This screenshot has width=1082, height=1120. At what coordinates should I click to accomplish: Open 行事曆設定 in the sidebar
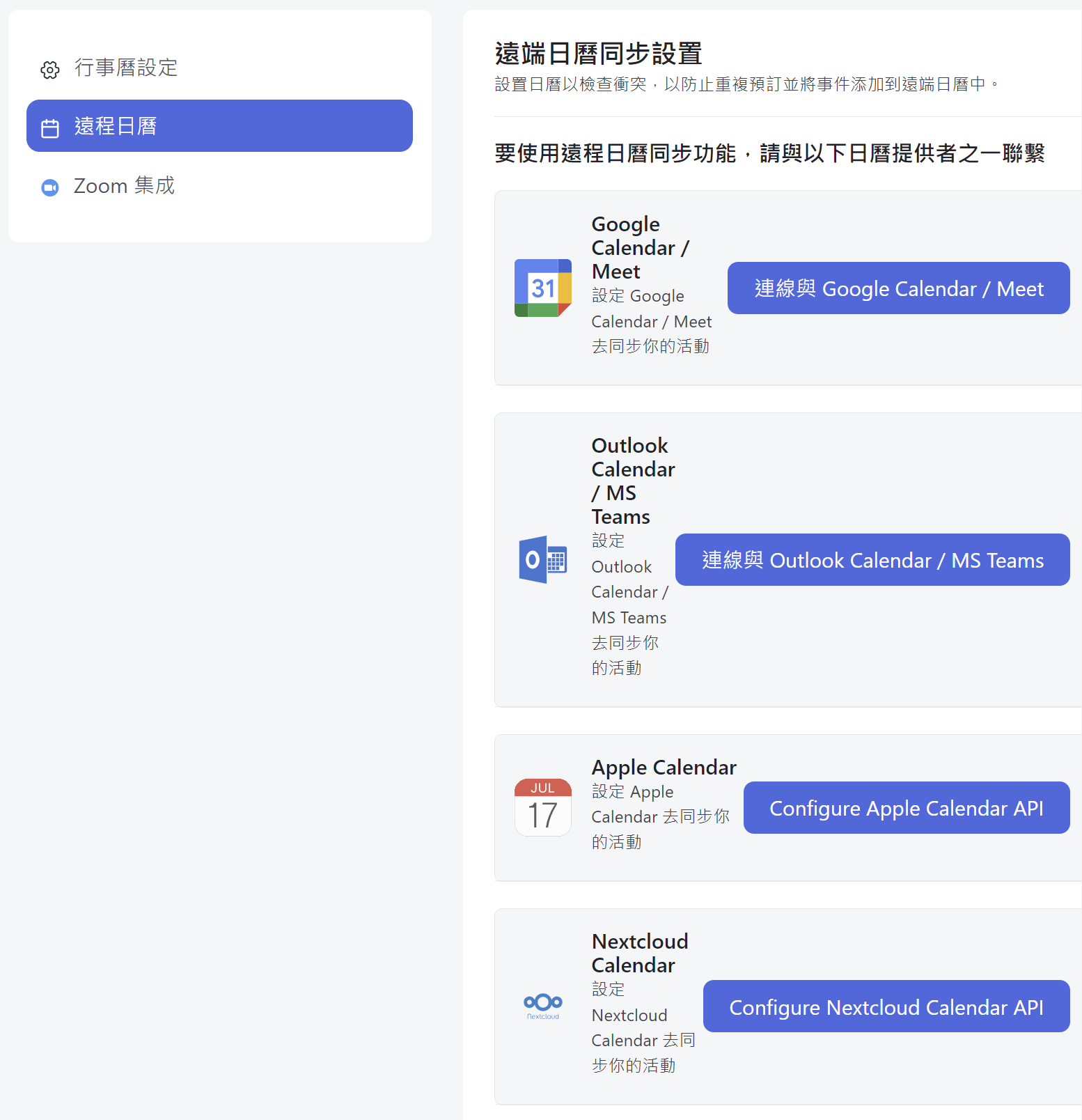pyautogui.click(x=219, y=68)
